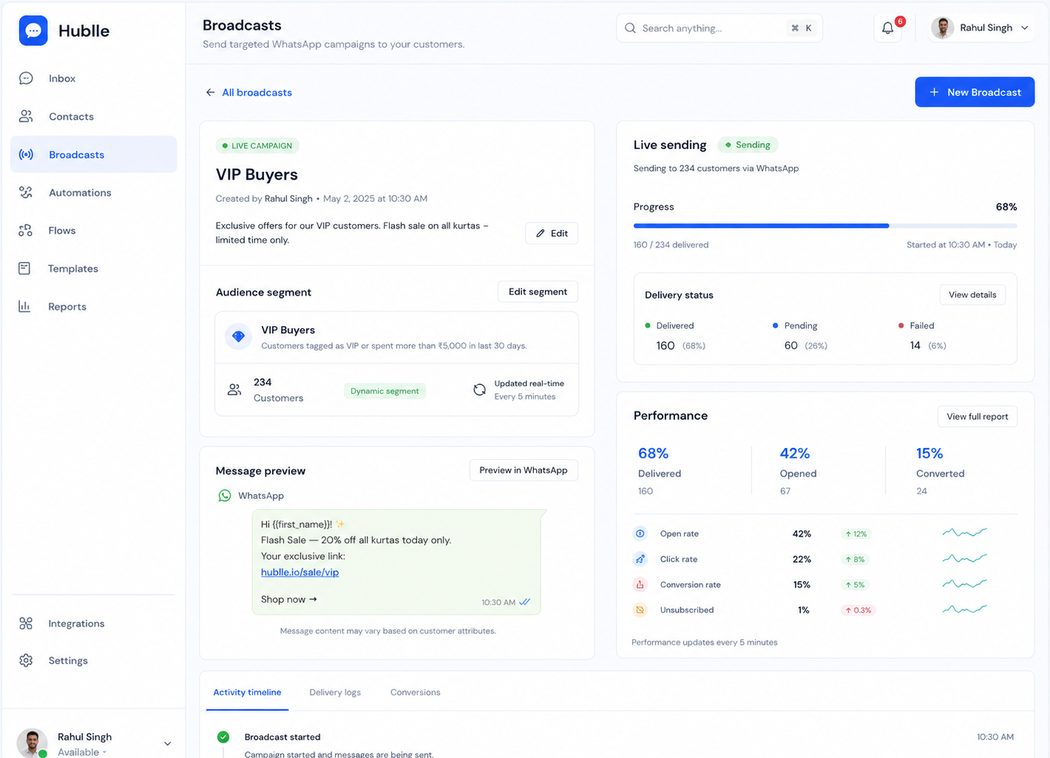This screenshot has width=1050, height=758.
Task: Click Preview in WhatsApp button
Action: pos(524,470)
